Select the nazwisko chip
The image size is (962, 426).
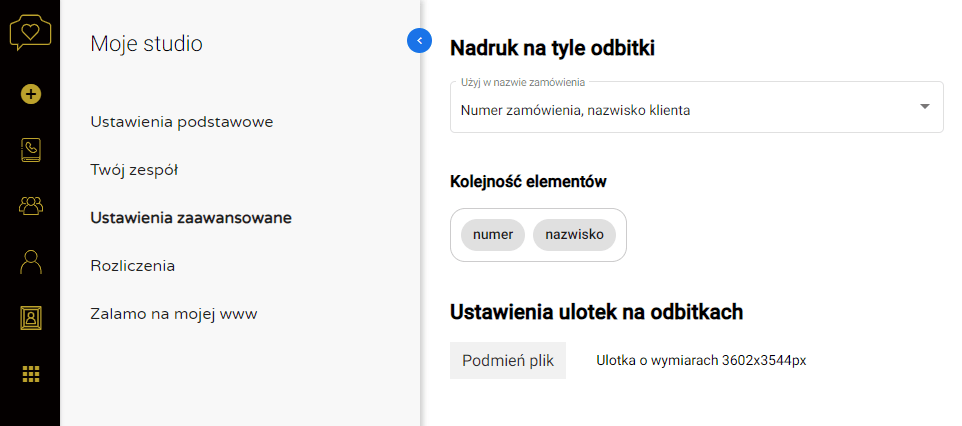tap(574, 235)
